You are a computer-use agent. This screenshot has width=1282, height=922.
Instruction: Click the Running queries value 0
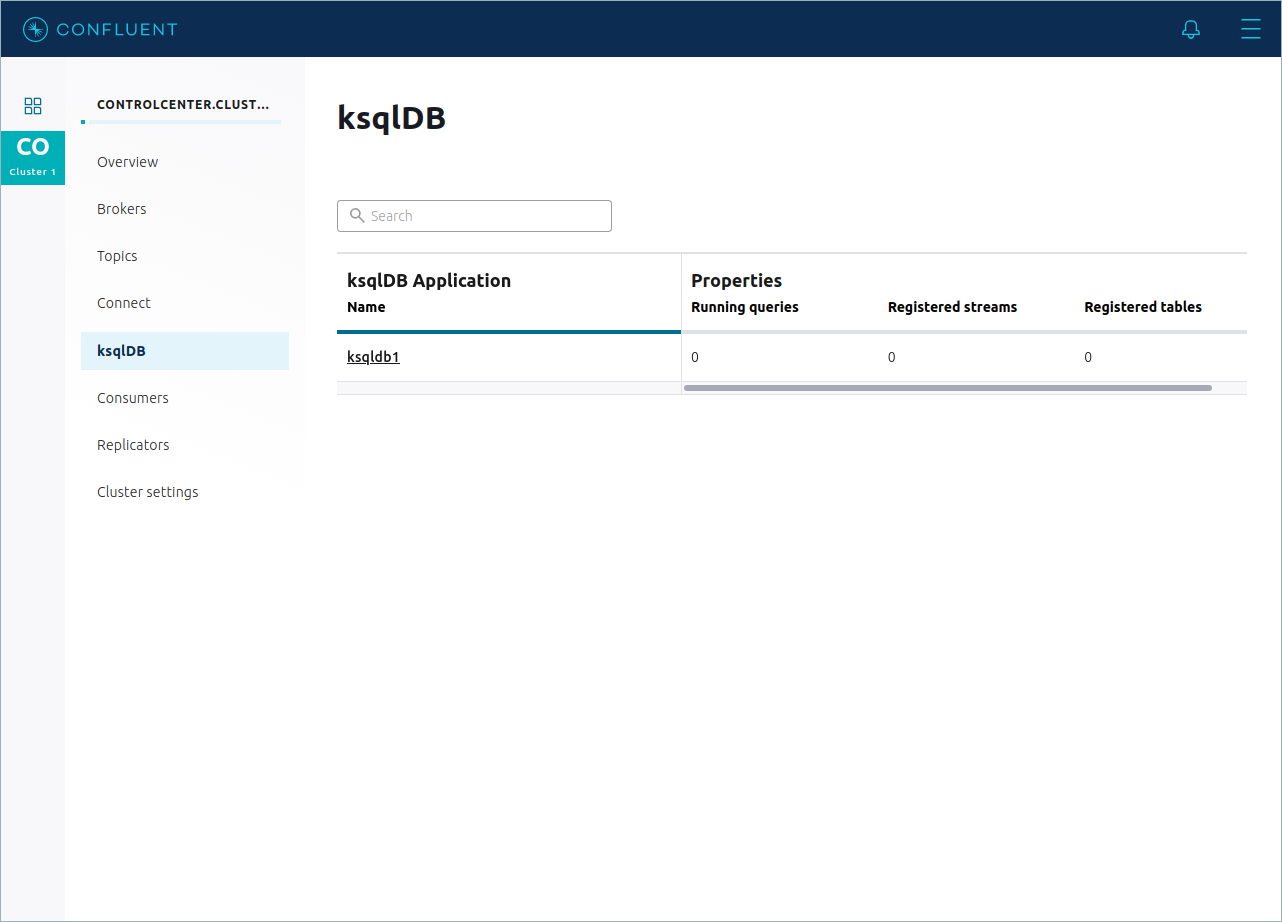point(695,357)
